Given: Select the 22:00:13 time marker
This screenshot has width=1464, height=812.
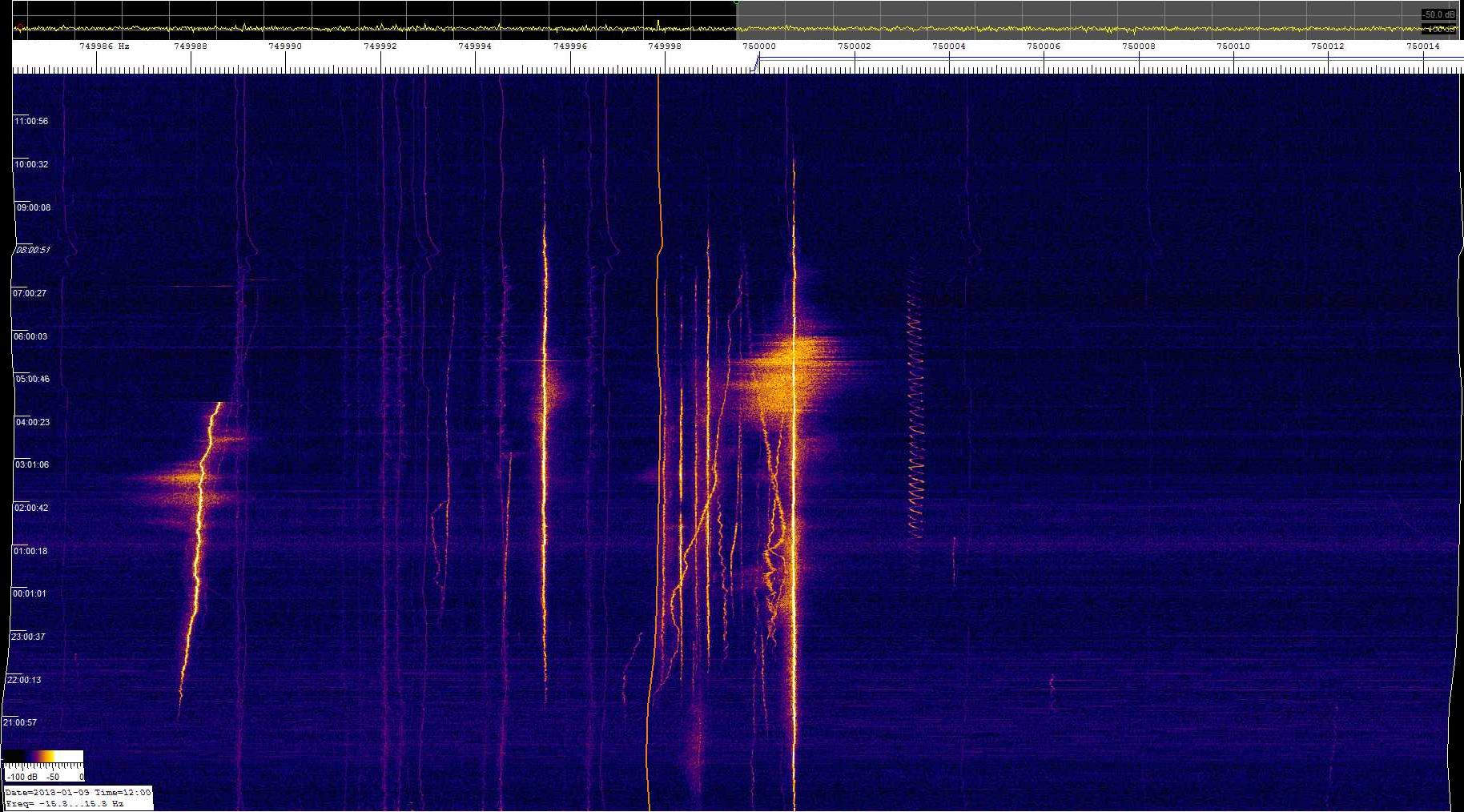Looking at the screenshot, I should (x=24, y=681).
